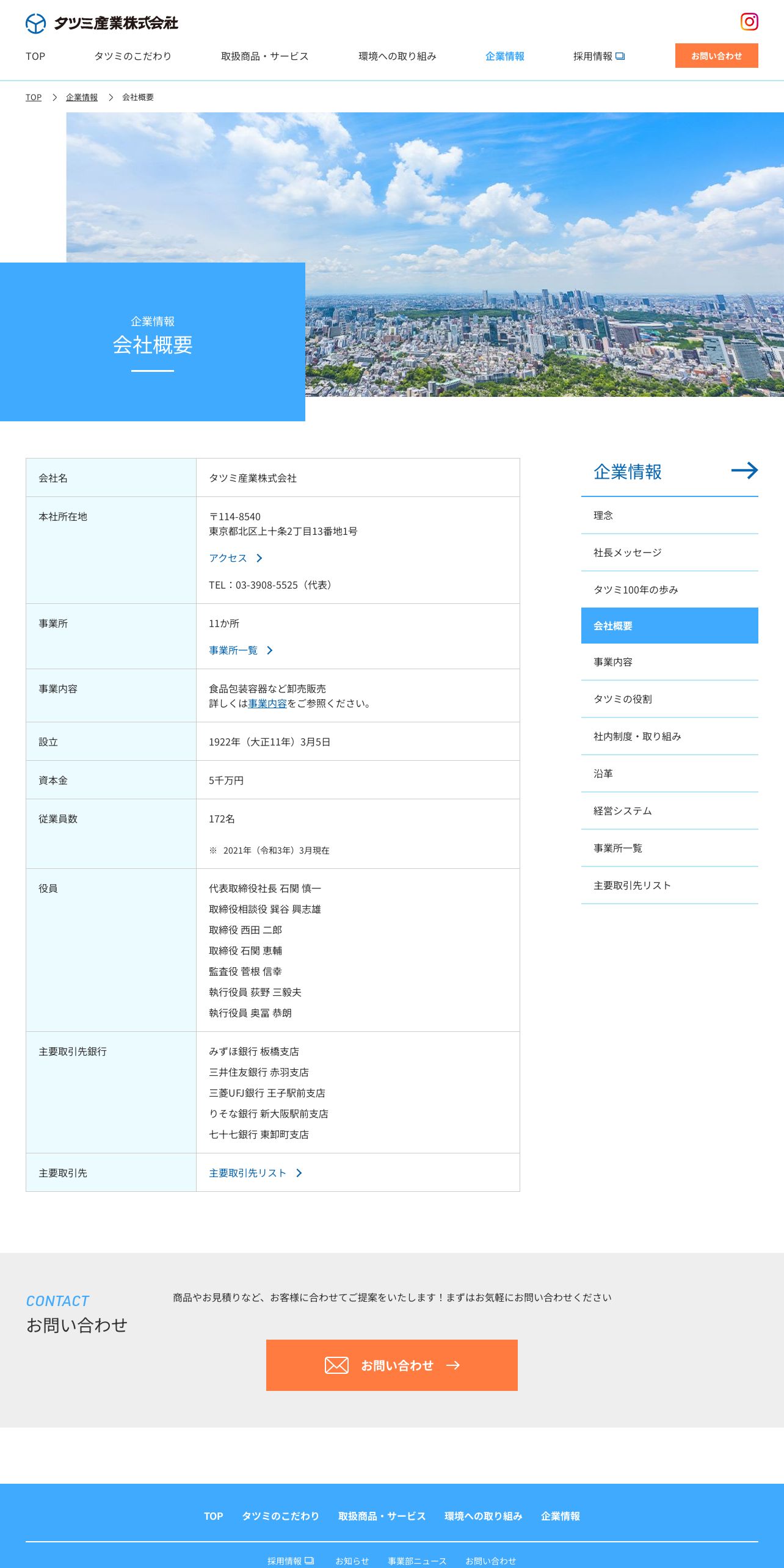Open 環境への取り組み in the footer
Viewport: 784px width, 1568px height.
484,1516
